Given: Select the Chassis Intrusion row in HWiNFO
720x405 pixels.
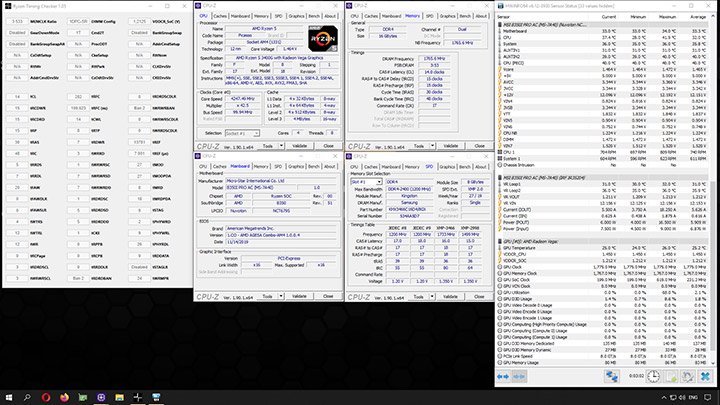Looking at the screenshot, I should click(604, 165).
